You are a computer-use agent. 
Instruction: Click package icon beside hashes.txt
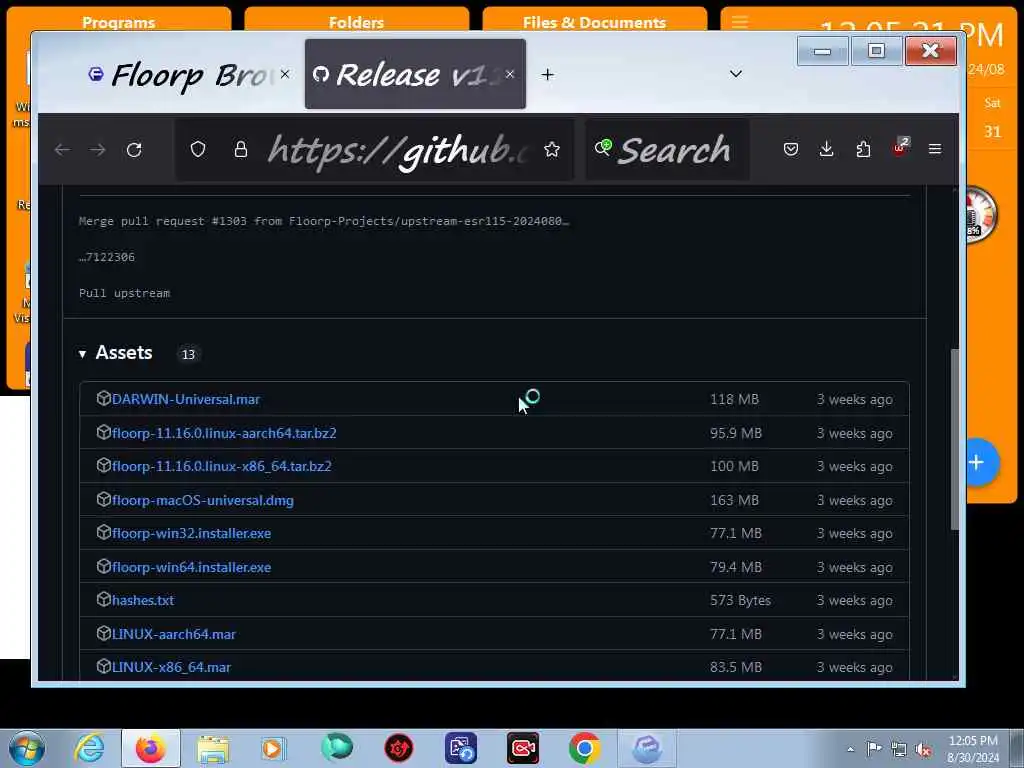(103, 600)
